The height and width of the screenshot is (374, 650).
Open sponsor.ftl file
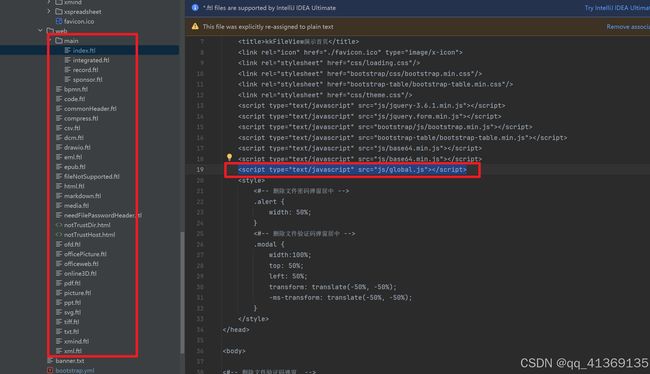(x=87, y=80)
